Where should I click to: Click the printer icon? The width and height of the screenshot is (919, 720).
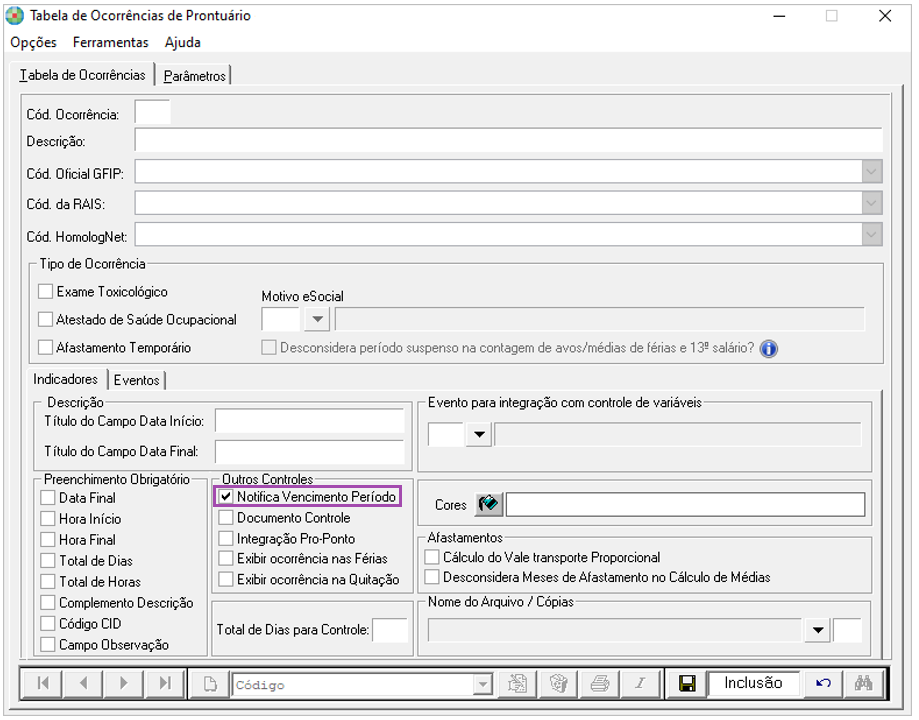point(600,683)
